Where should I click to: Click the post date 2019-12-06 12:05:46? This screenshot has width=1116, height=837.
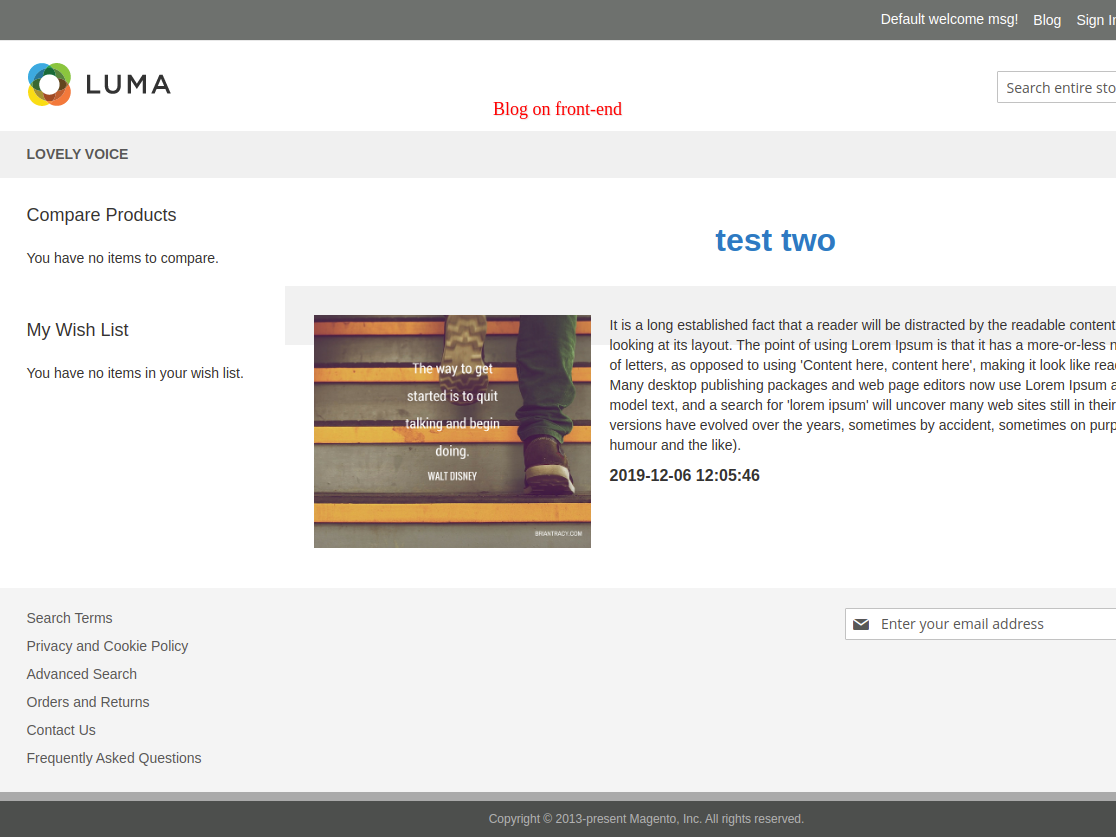684,475
